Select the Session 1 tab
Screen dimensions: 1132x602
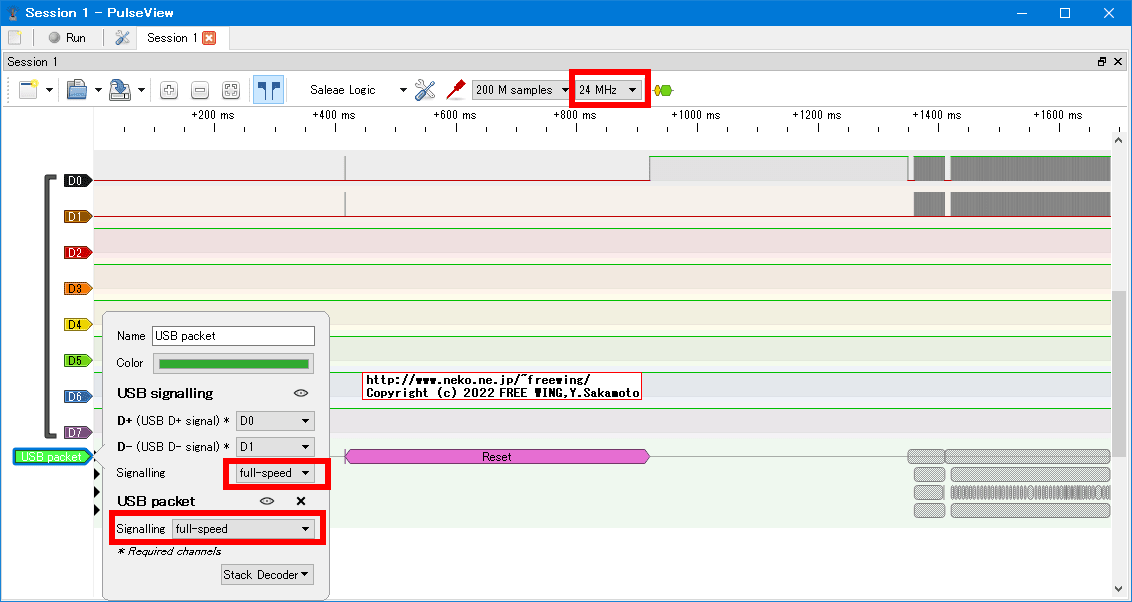point(172,38)
